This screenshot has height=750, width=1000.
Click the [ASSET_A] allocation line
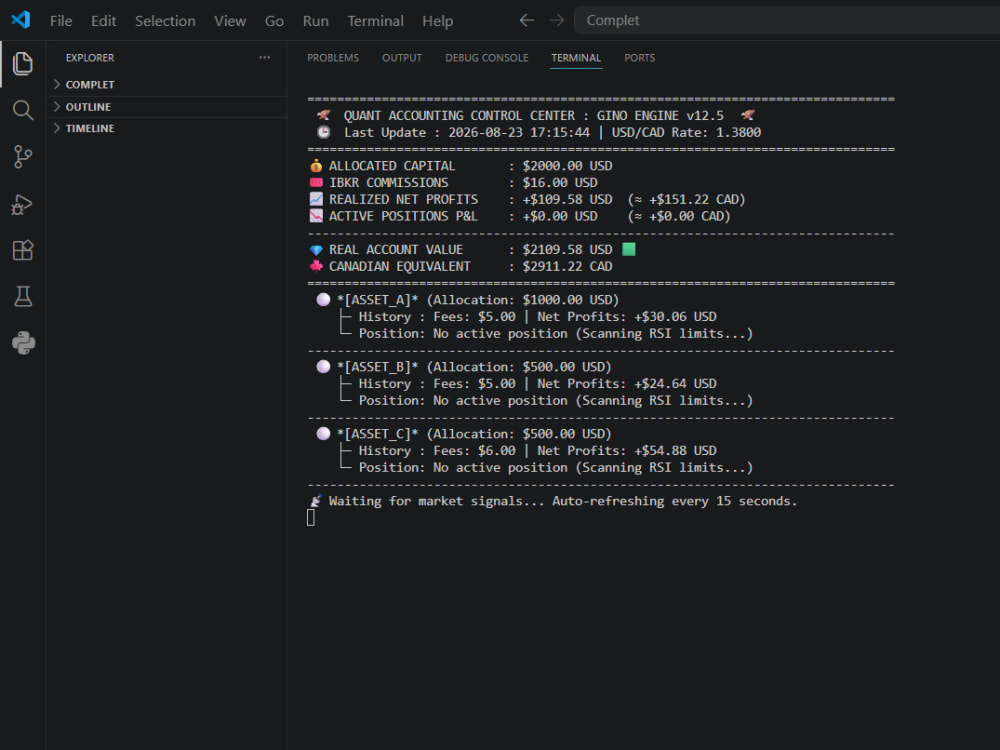467,300
